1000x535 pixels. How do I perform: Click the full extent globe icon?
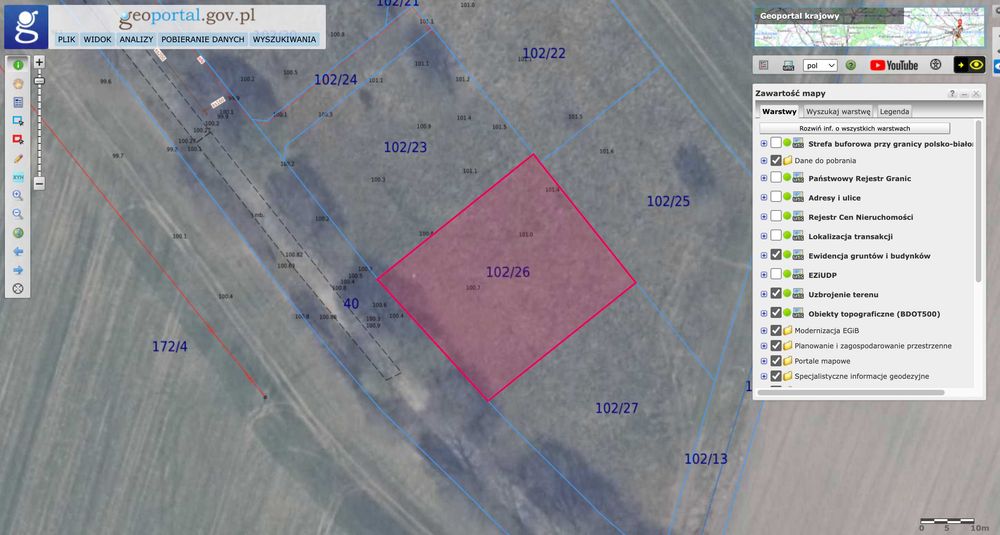[18, 233]
